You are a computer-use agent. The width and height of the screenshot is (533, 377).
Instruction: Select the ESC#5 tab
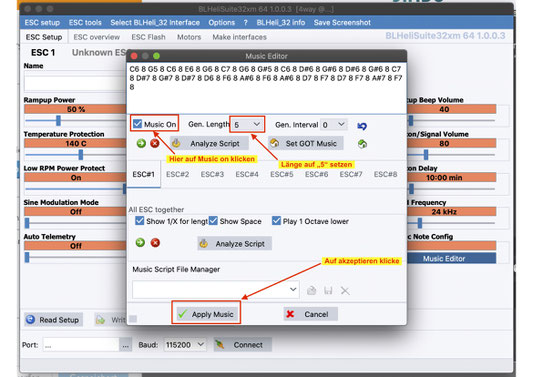281,174
